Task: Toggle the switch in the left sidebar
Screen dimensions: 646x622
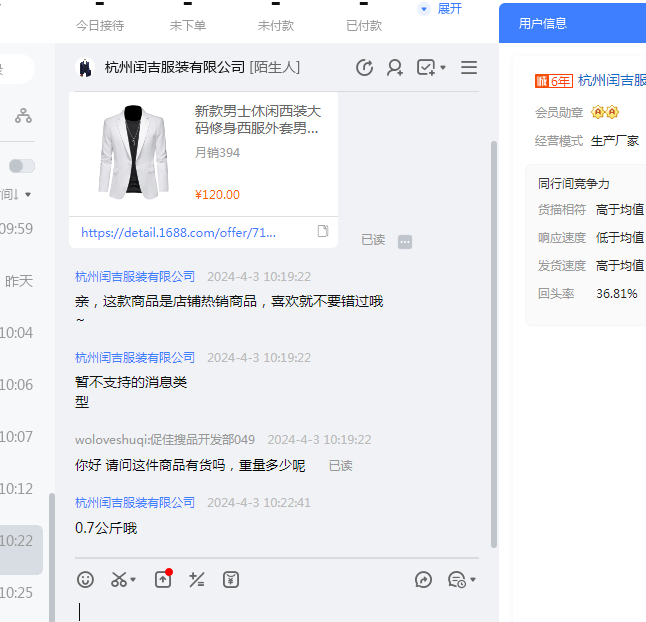Action: [x=22, y=166]
